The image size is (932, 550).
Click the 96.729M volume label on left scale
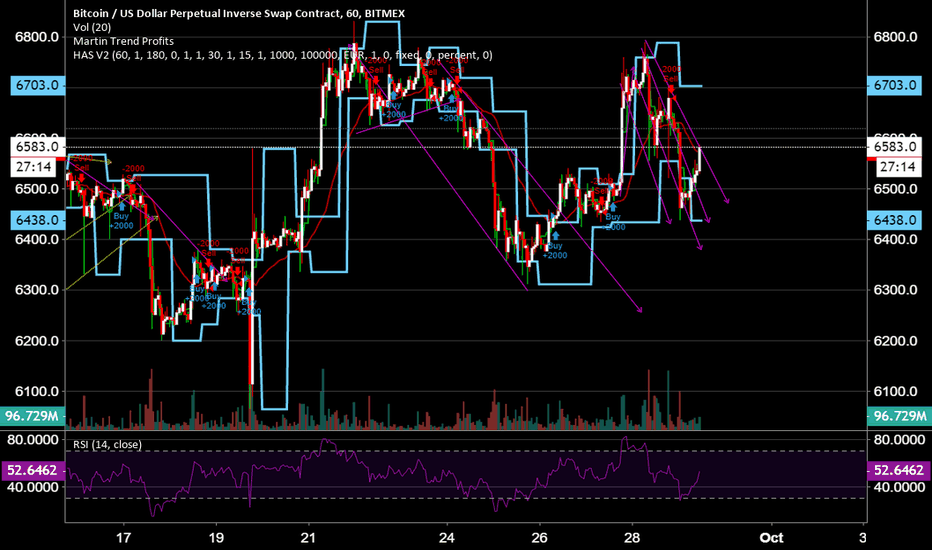[33, 416]
